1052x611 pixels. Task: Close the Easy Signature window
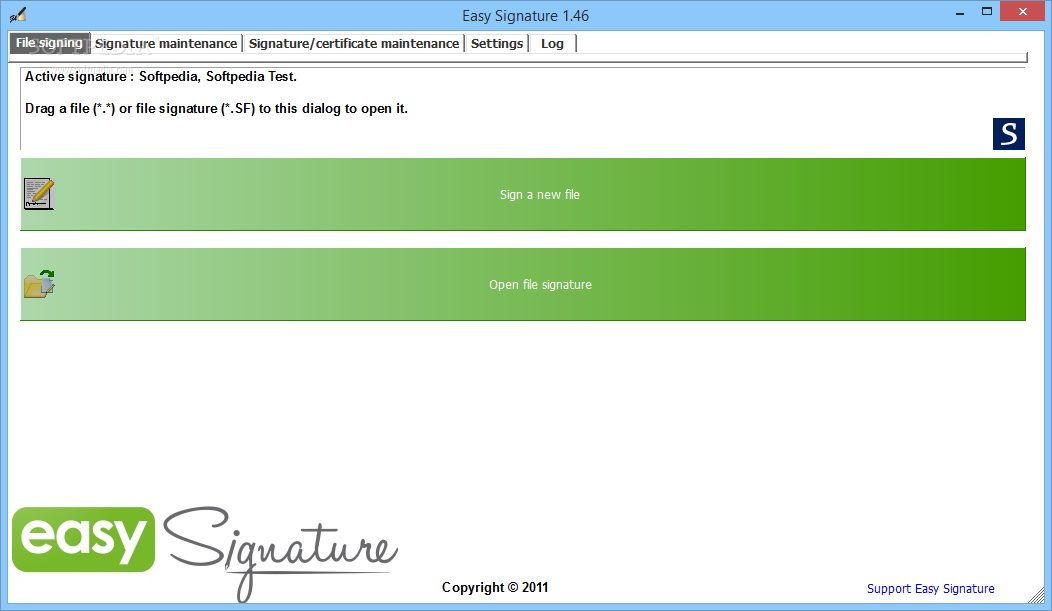point(1022,11)
